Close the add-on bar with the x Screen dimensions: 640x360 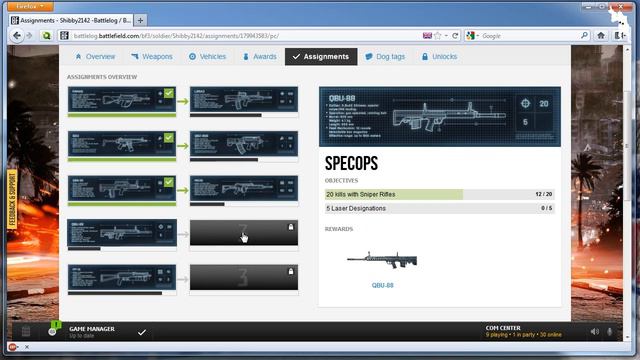pos(27,347)
